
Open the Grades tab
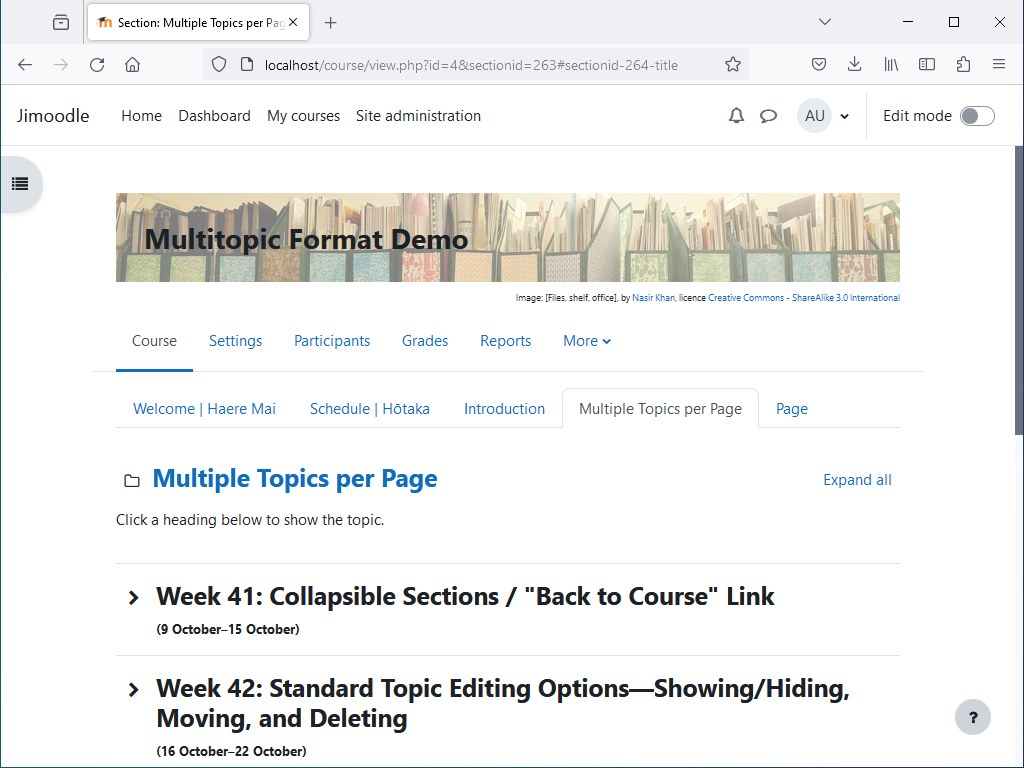[x=424, y=341]
